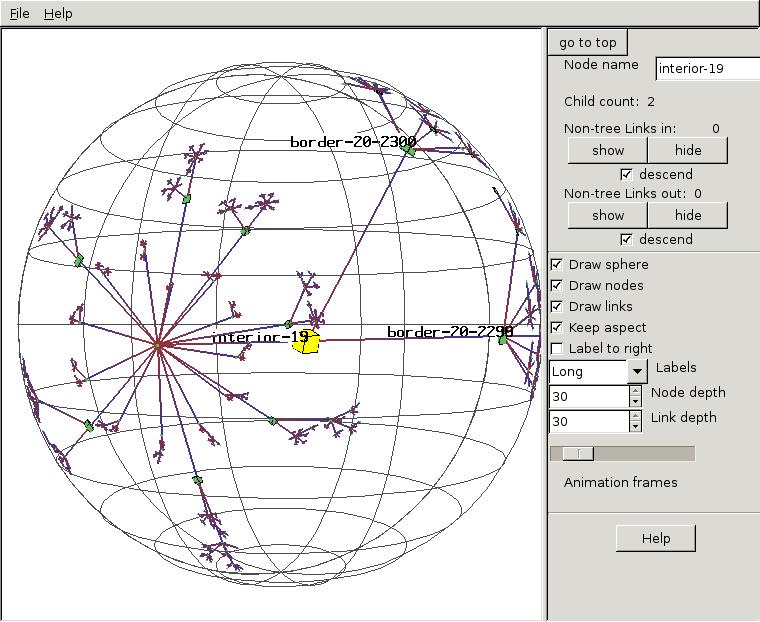Click into the Node name field
The image size is (760, 622).
pyautogui.click(x=708, y=68)
